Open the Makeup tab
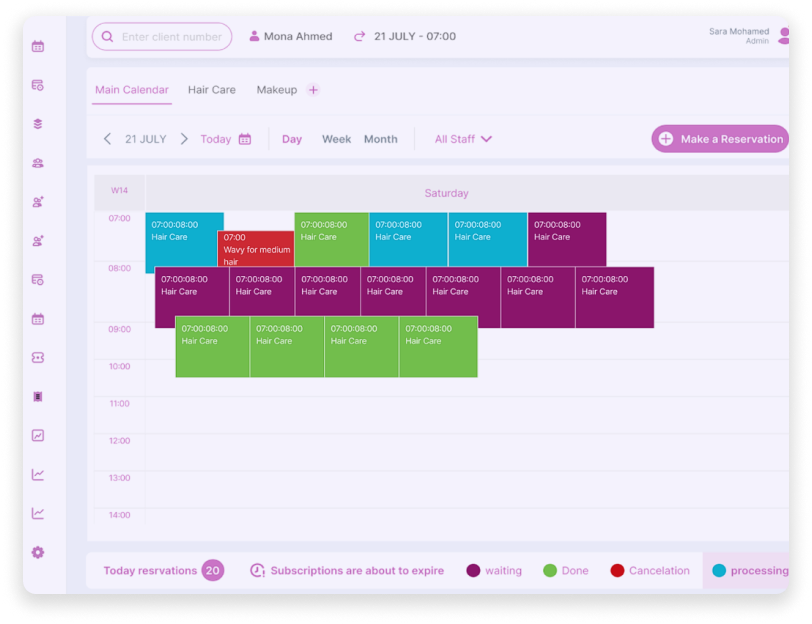Image resolution: width=812 pixels, height=624 pixels. pos(276,90)
